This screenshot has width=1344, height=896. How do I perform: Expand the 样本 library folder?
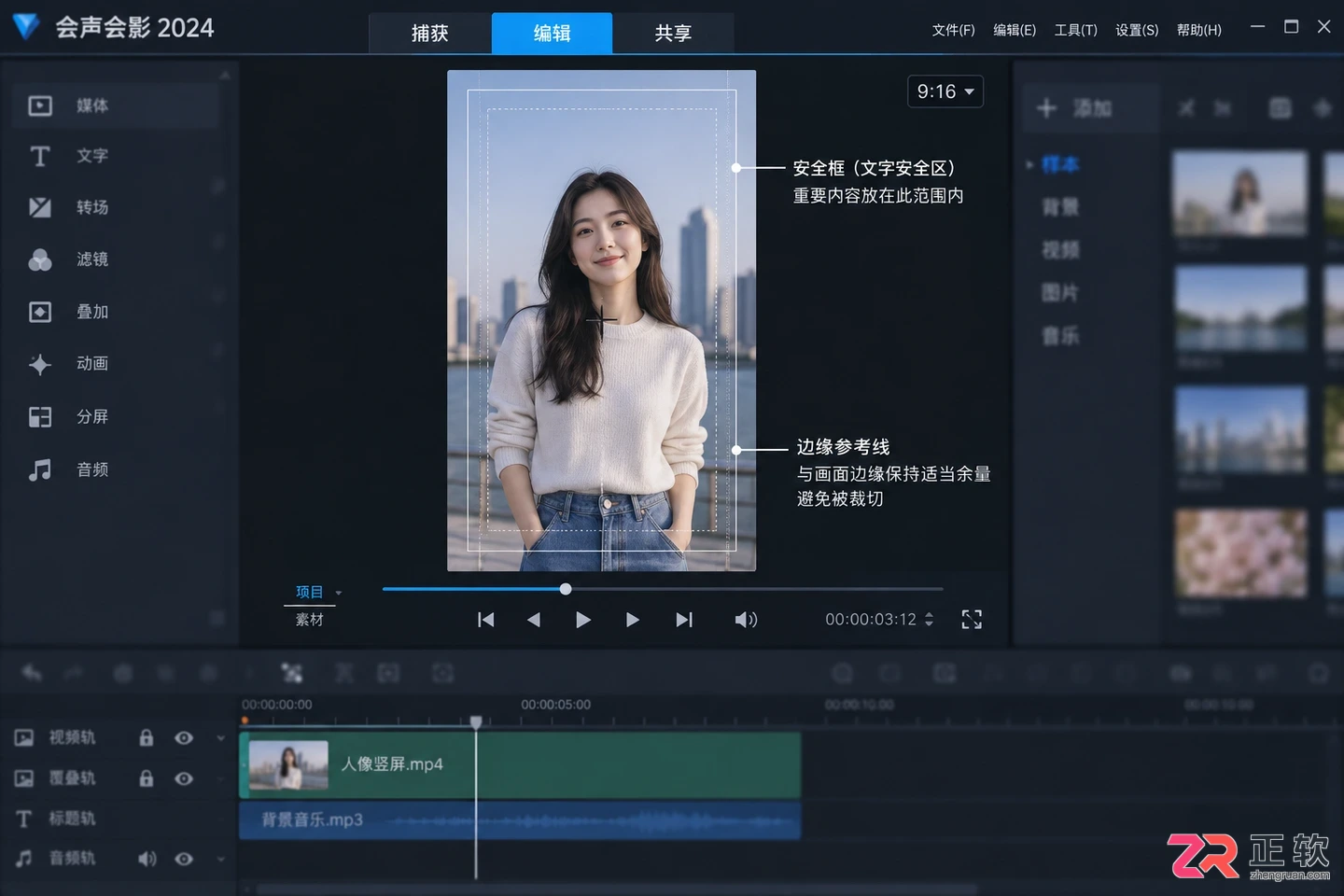click(x=1029, y=165)
